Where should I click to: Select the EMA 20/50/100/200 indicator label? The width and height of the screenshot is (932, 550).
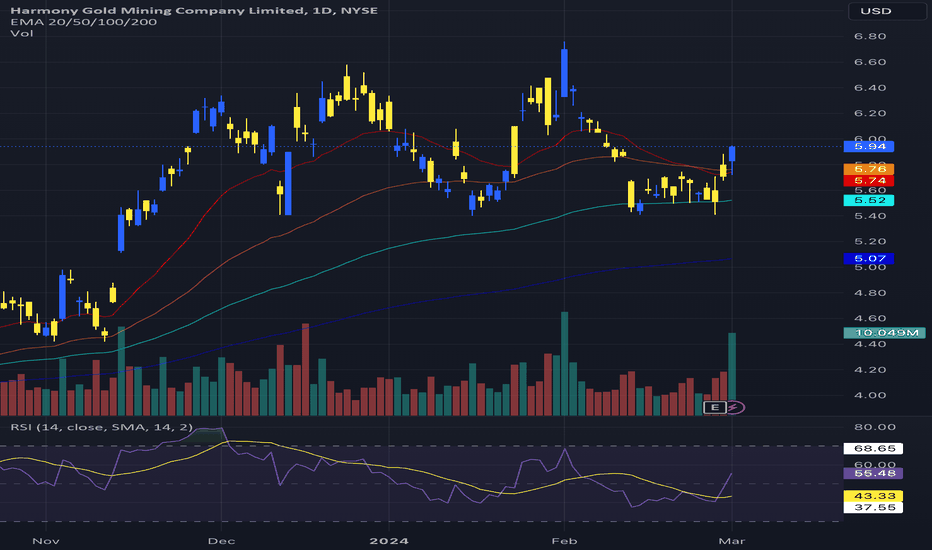84,22
